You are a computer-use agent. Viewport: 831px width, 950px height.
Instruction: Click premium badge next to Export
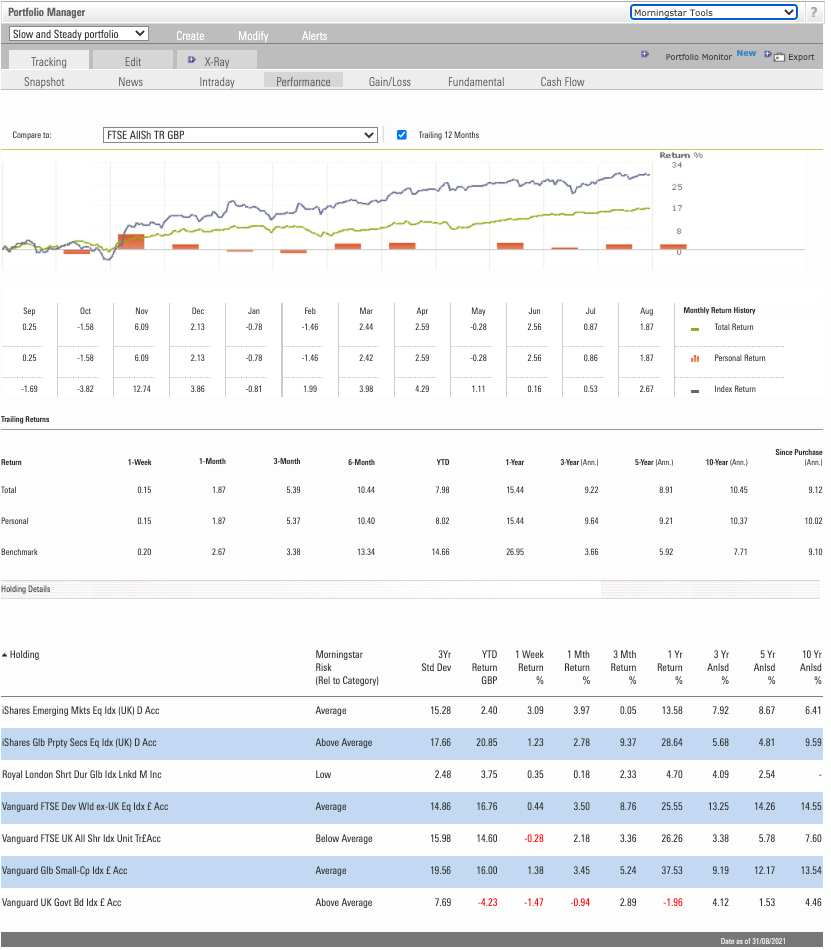[766, 55]
